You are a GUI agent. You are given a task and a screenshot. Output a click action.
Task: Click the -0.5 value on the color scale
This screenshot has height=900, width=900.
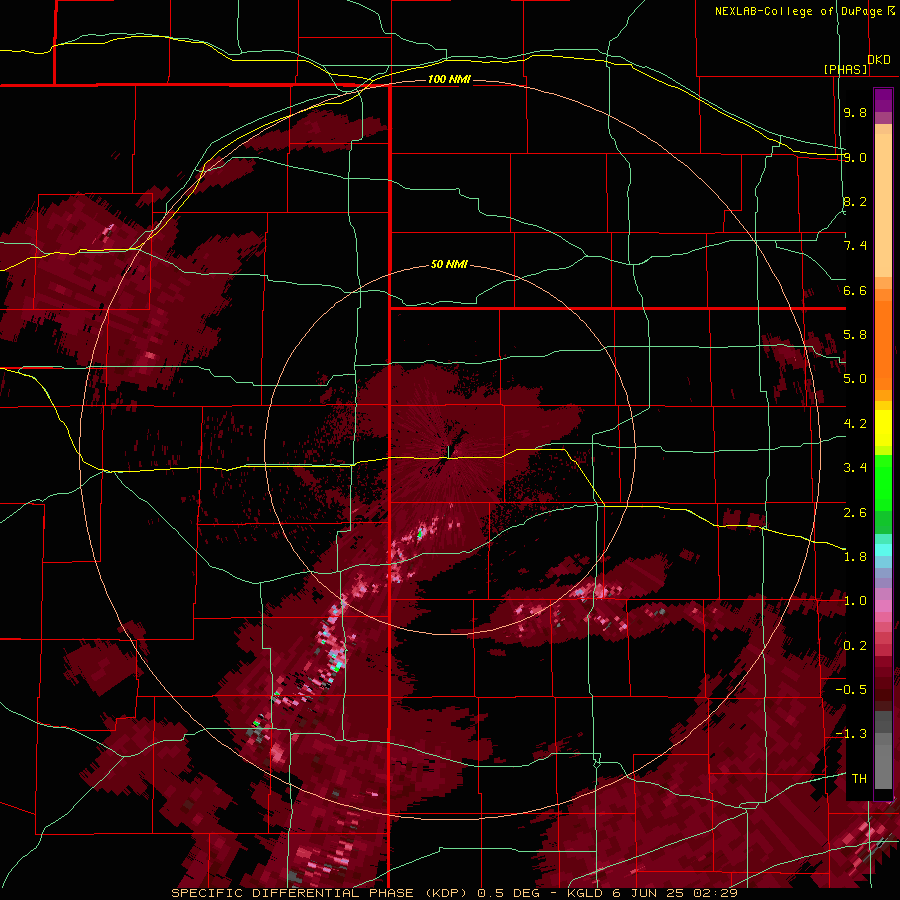click(x=851, y=690)
